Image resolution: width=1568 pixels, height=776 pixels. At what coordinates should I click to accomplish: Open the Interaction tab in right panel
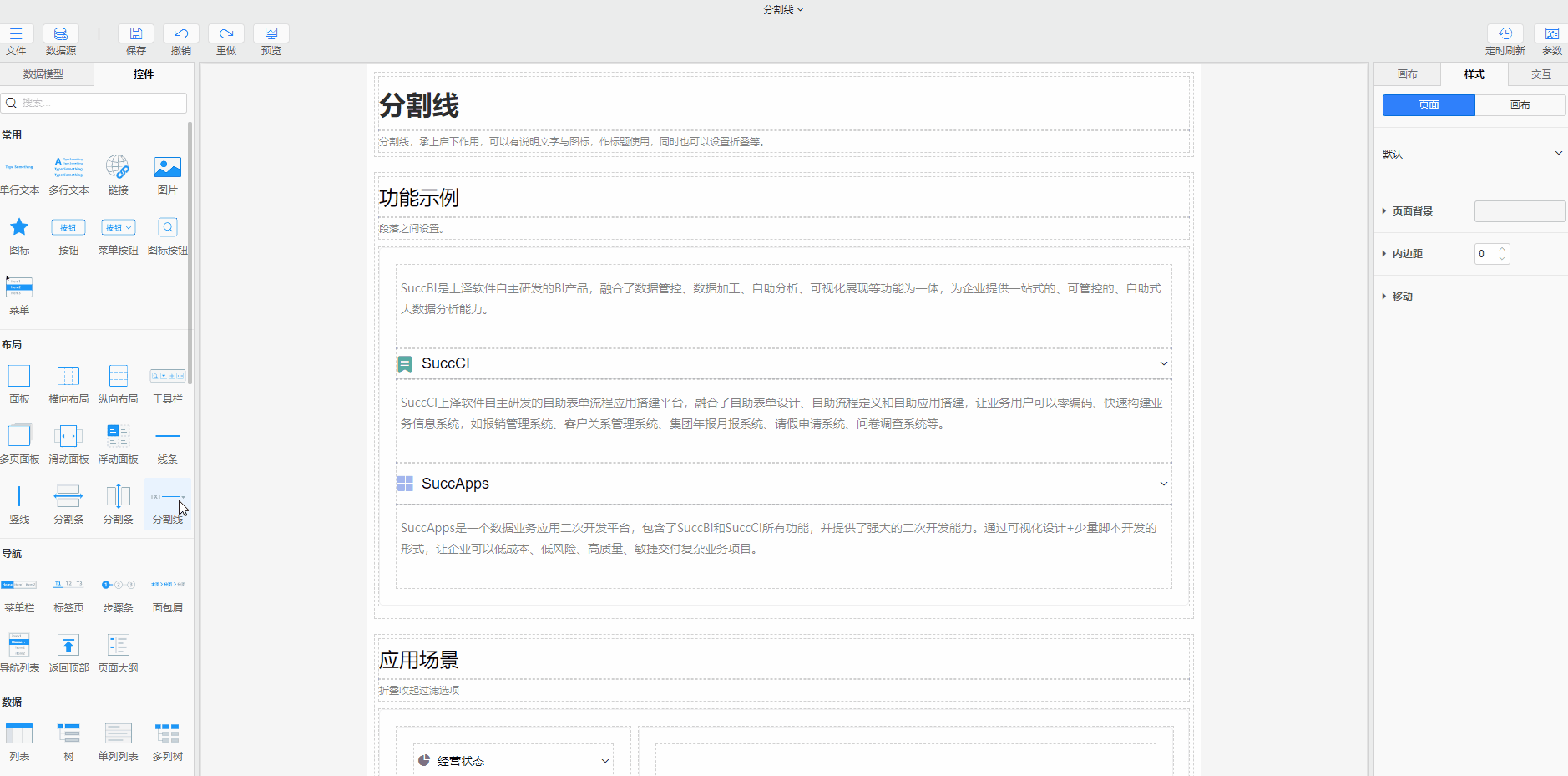coord(1540,74)
